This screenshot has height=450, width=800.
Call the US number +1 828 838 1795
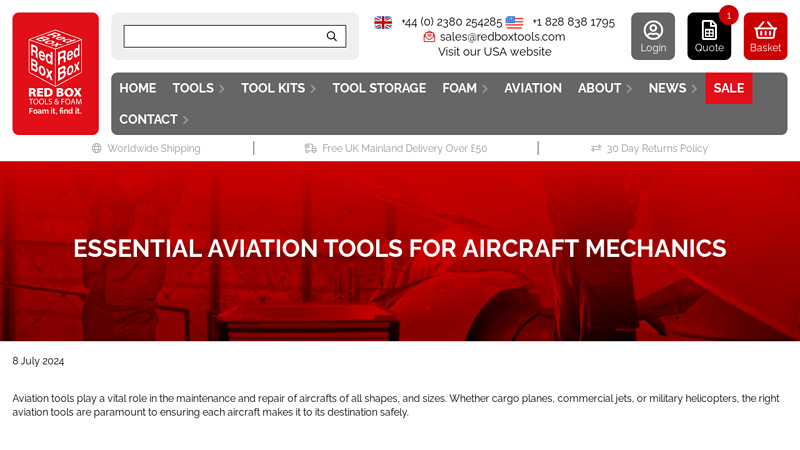click(573, 22)
